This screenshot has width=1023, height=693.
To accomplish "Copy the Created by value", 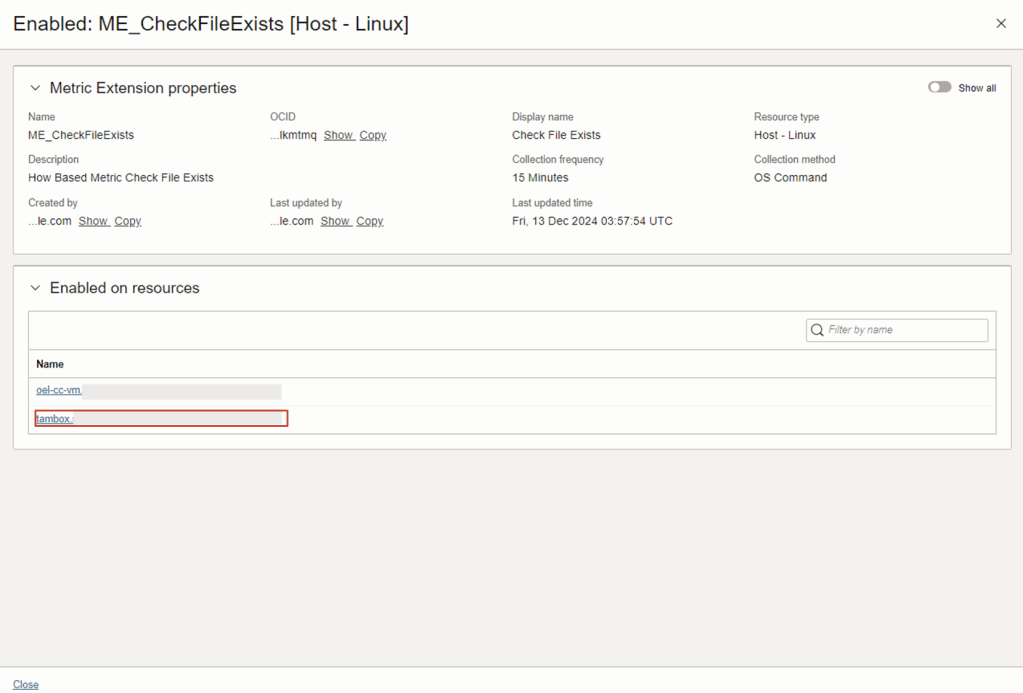I will tap(128, 221).
